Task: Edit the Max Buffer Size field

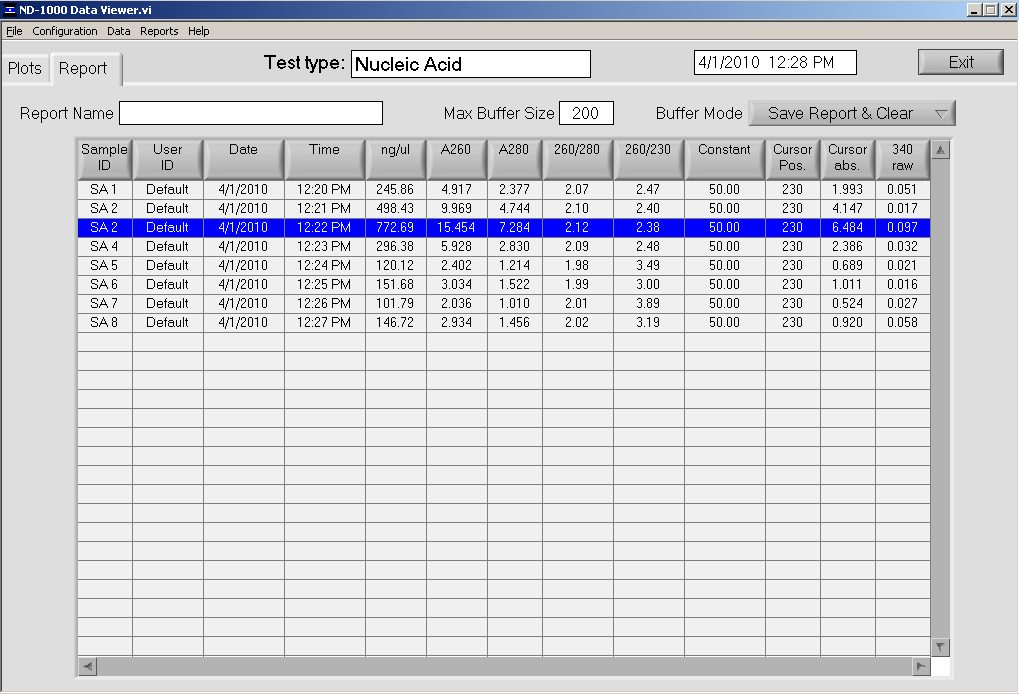Action: (x=586, y=113)
